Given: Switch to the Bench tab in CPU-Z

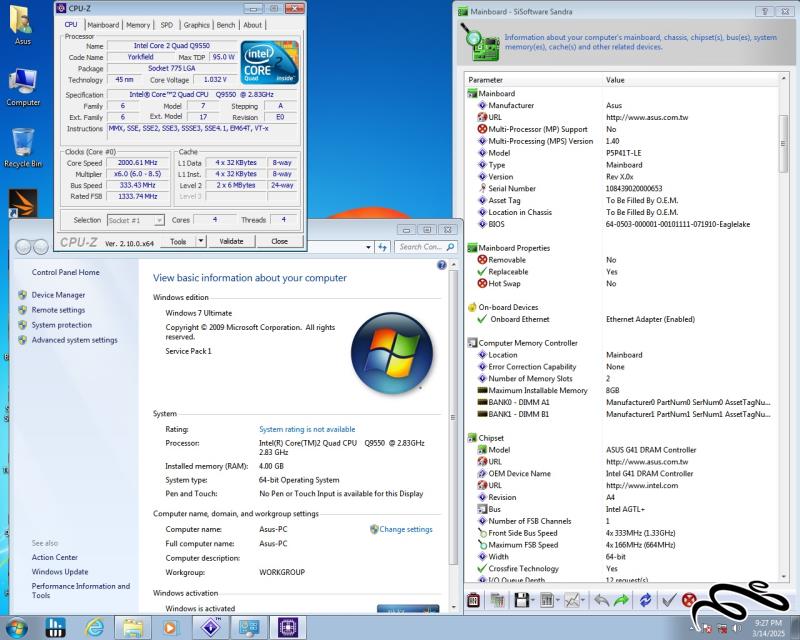Looking at the screenshot, I should pos(226,24).
